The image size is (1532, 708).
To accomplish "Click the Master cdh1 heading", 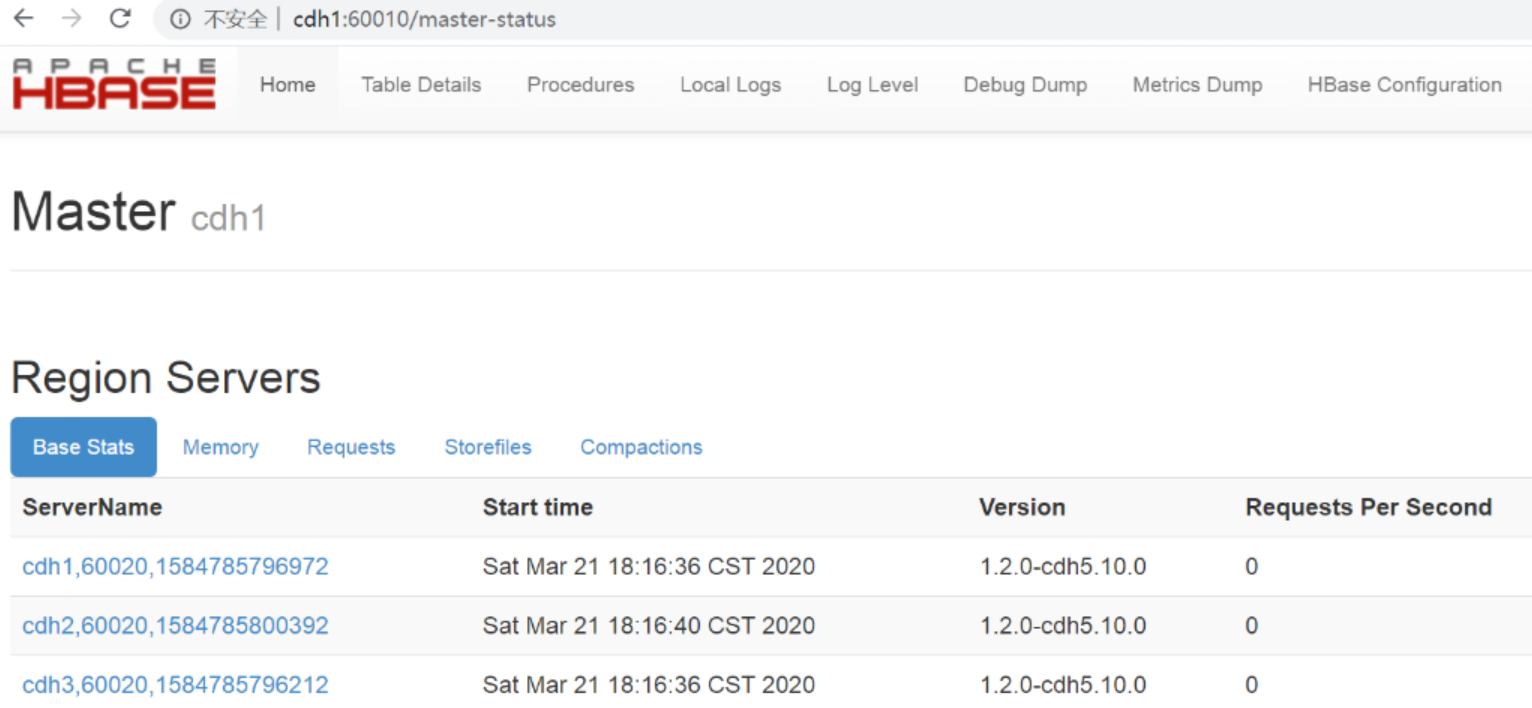I will 138,212.
